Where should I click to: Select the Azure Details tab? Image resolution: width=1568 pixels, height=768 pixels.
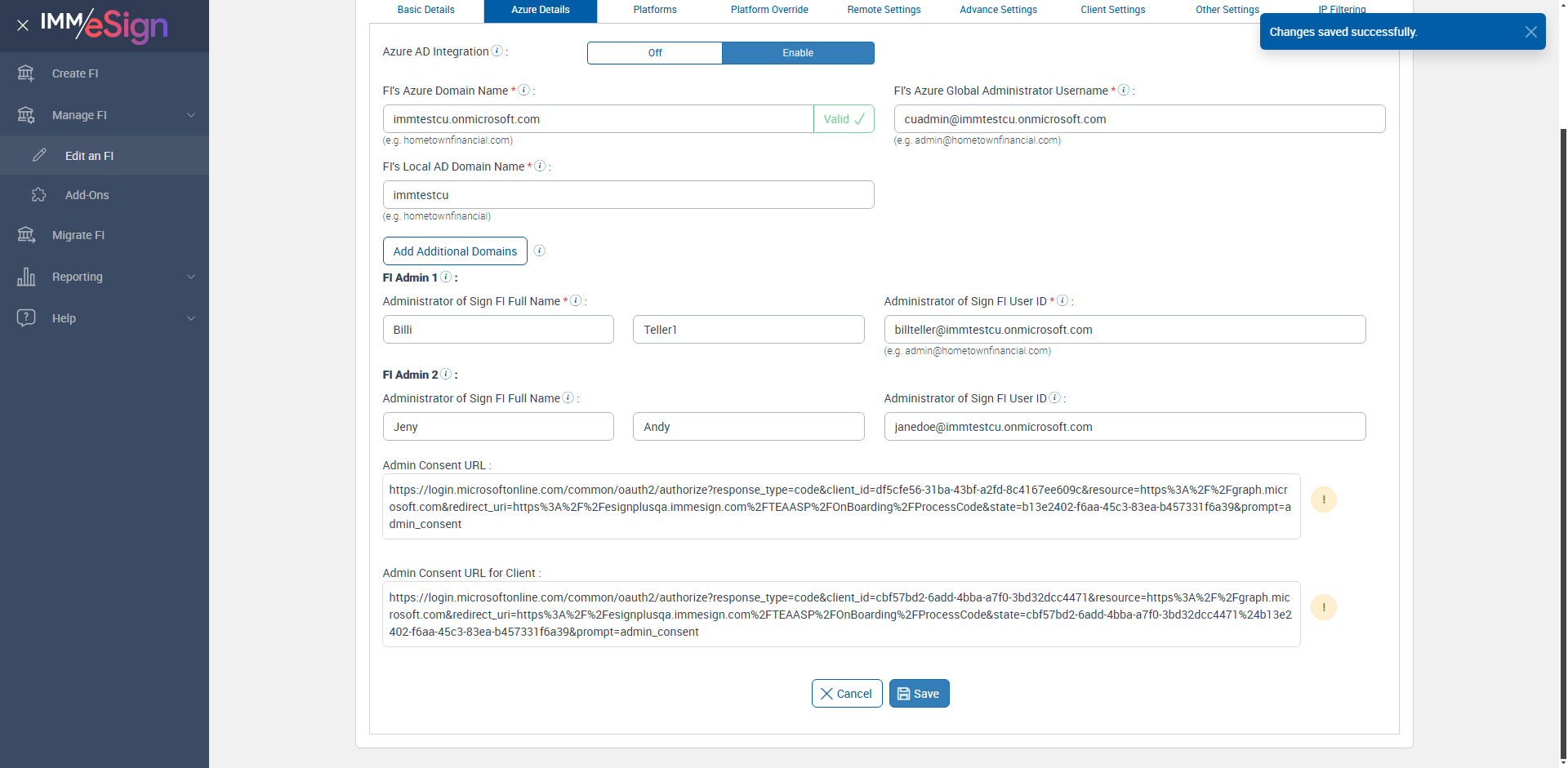click(541, 11)
